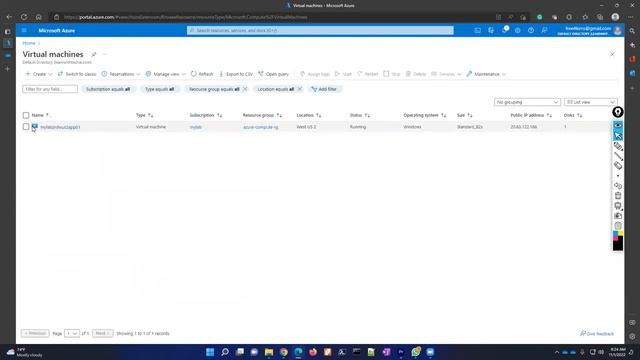Open more options next to Virtual machines title
Screen dimensions: 640x360
coord(104,54)
